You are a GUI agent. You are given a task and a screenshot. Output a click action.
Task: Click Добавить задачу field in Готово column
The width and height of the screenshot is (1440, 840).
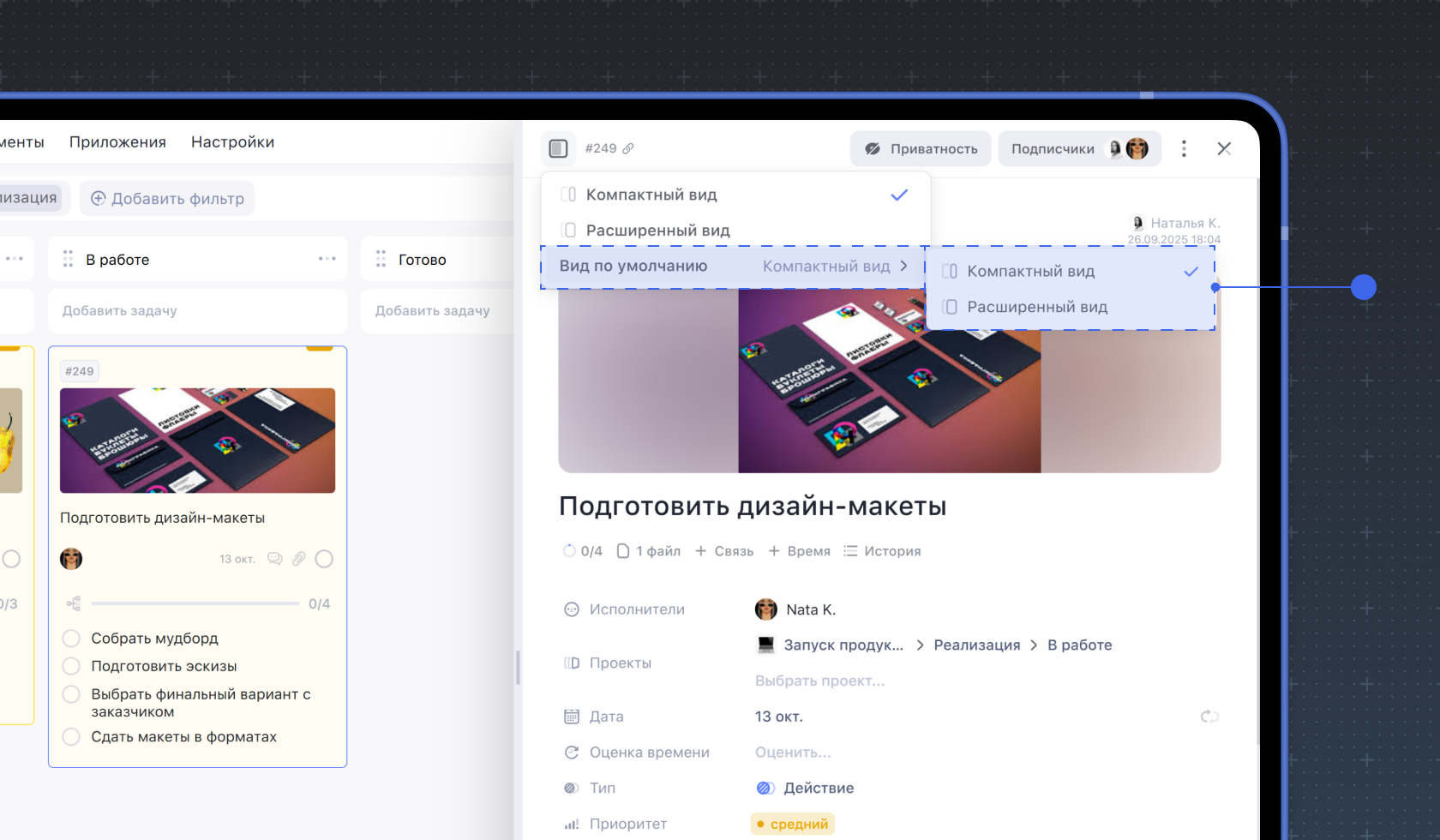tap(433, 310)
